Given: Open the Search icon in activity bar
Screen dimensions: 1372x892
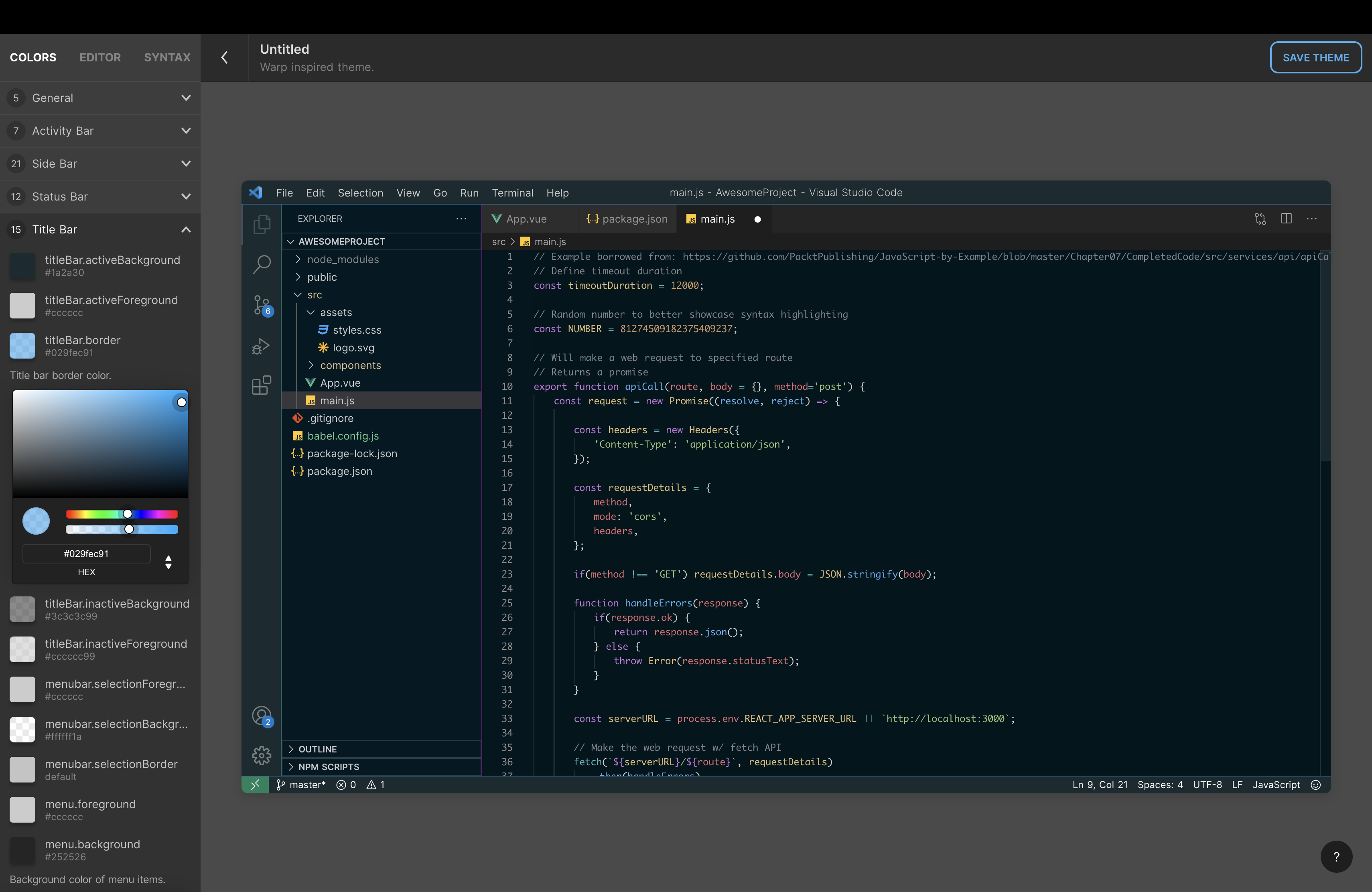Looking at the screenshot, I should tap(262, 264).
